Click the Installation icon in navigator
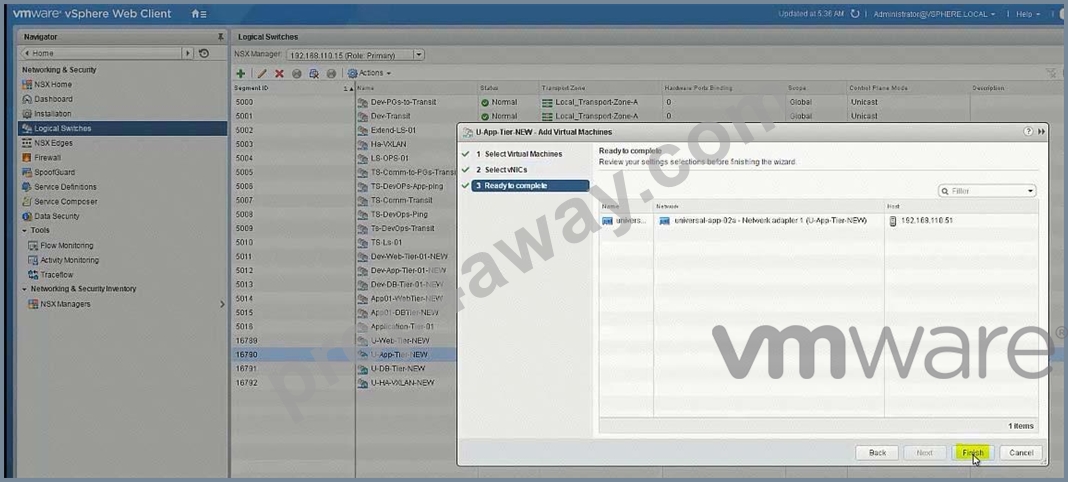The width and height of the screenshot is (1068, 482). (x=27, y=114)
